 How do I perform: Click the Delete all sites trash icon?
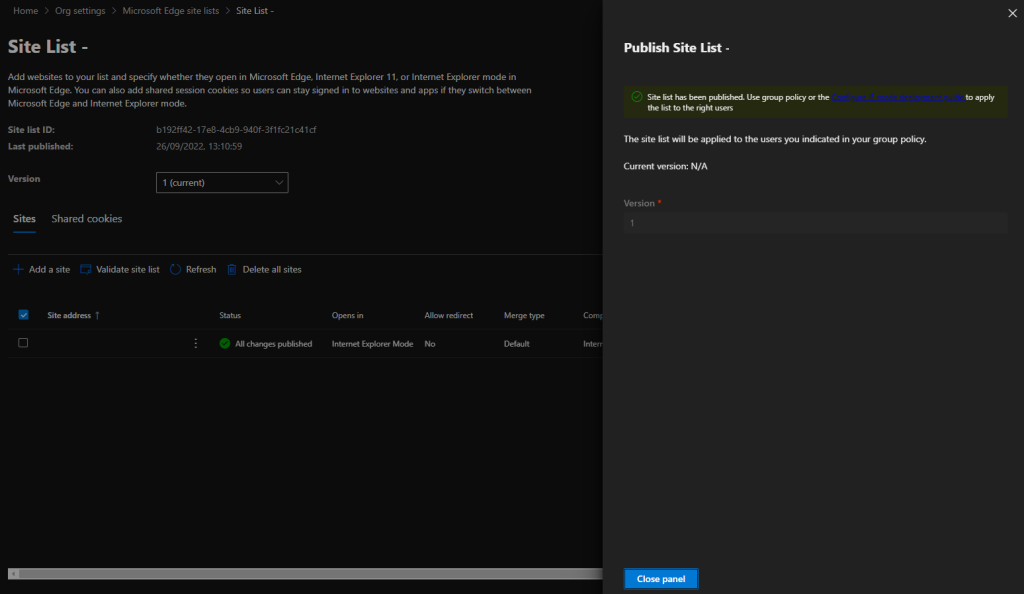[232, 269]
